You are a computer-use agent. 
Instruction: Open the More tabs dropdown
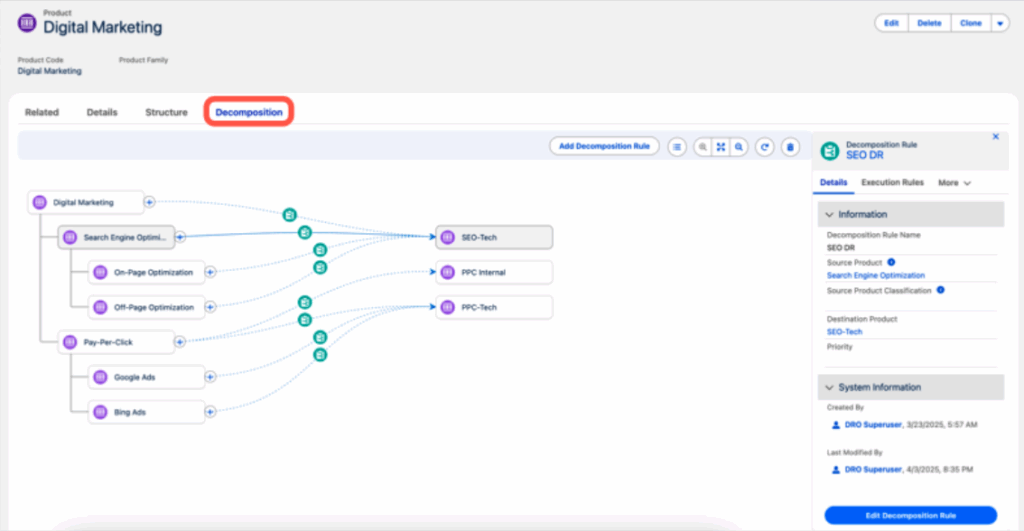[x=954, y=183]
